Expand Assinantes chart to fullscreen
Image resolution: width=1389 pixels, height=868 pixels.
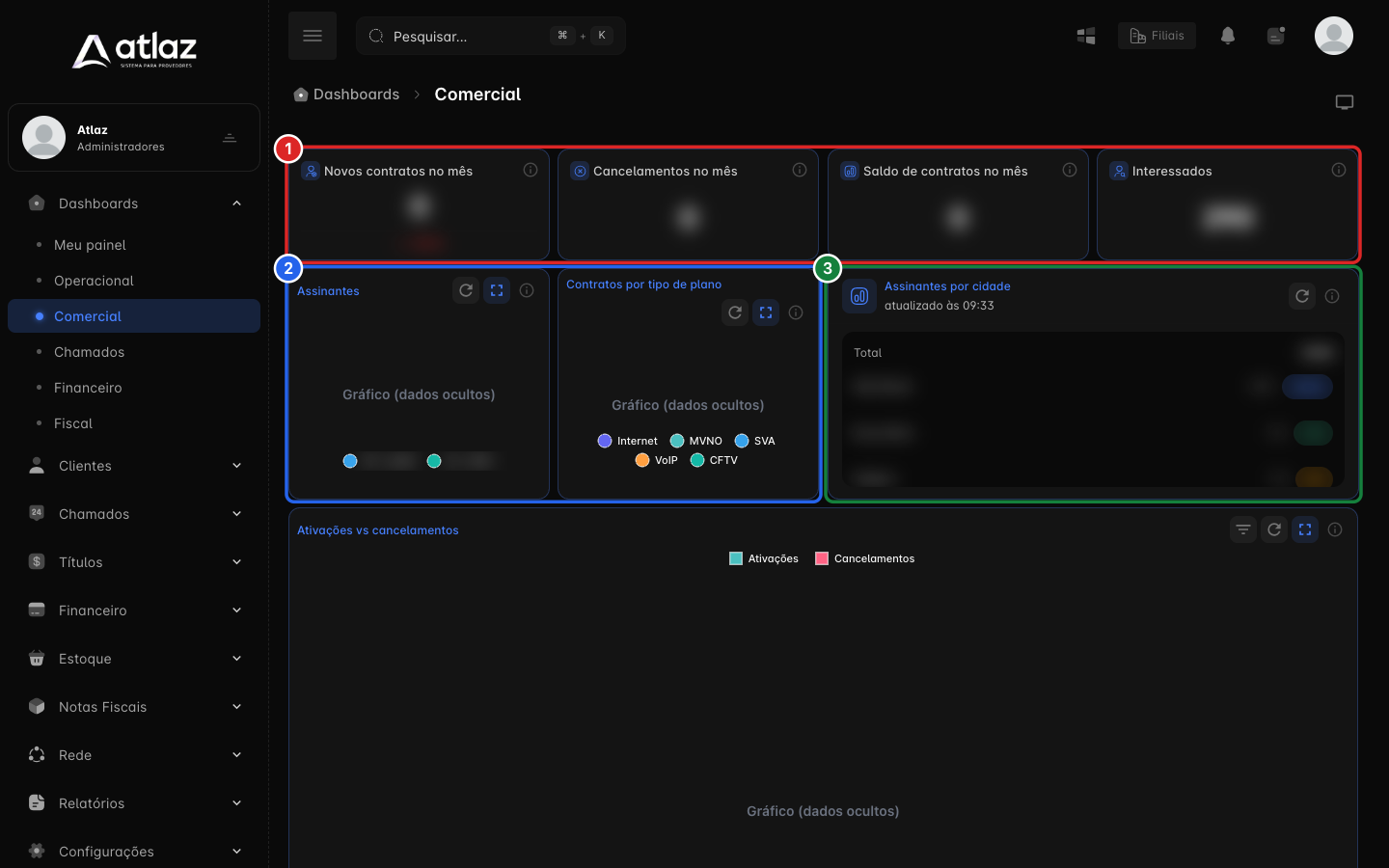pos(497,290)
